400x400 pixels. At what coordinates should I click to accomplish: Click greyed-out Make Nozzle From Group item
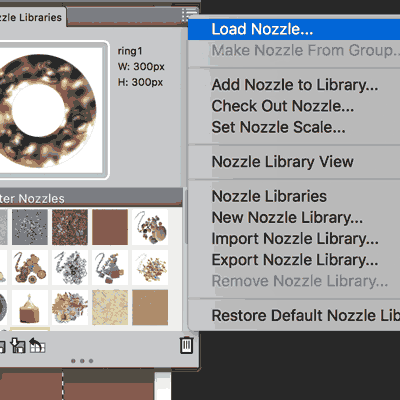(x=294, y=50)
